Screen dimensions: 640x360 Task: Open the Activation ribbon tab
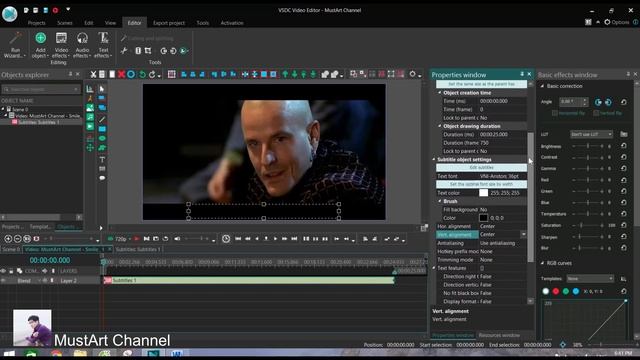click(232, 23)
